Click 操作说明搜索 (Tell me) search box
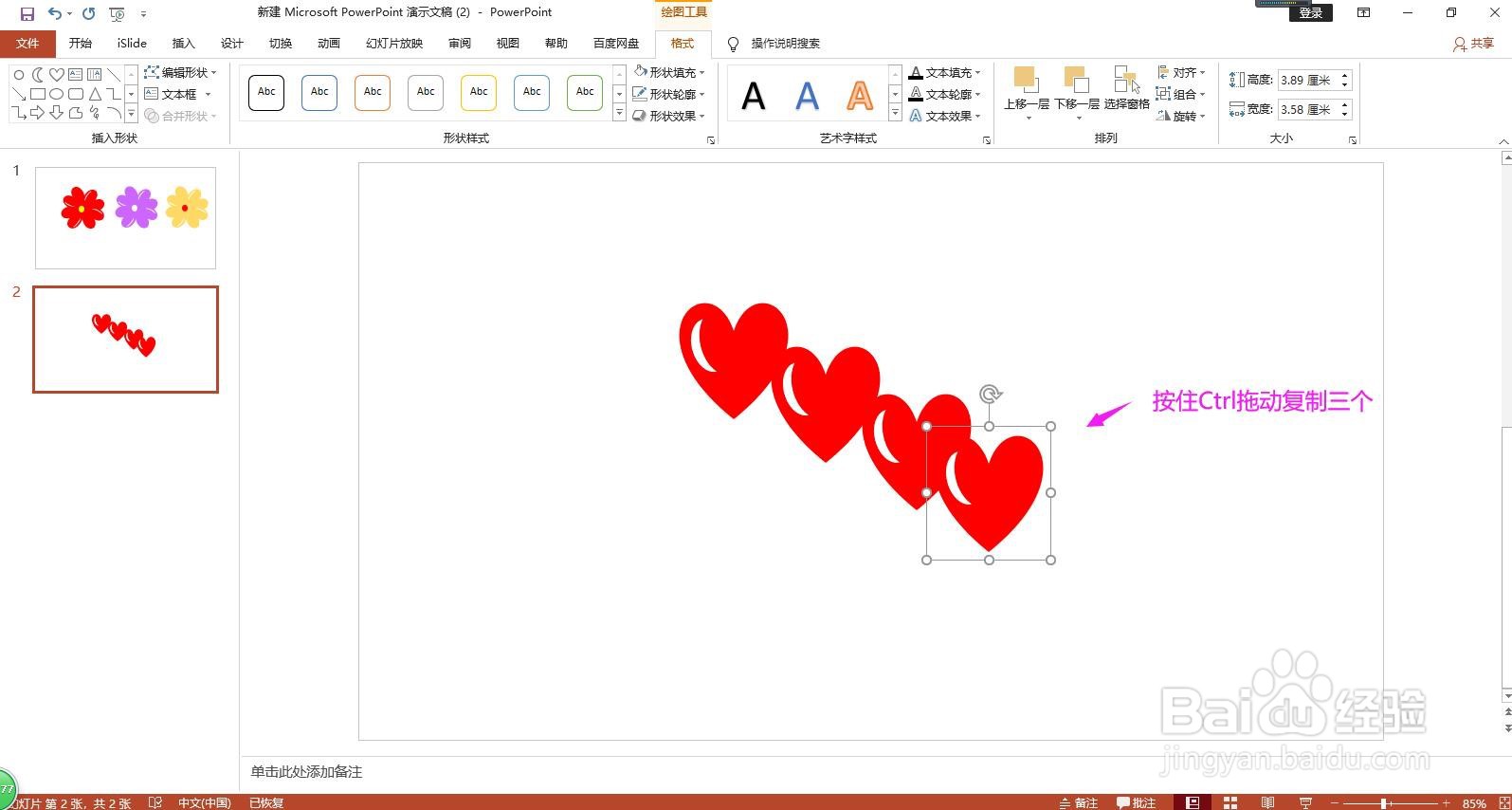Viewport: 1512px width, 810px height. coord(785,44)
